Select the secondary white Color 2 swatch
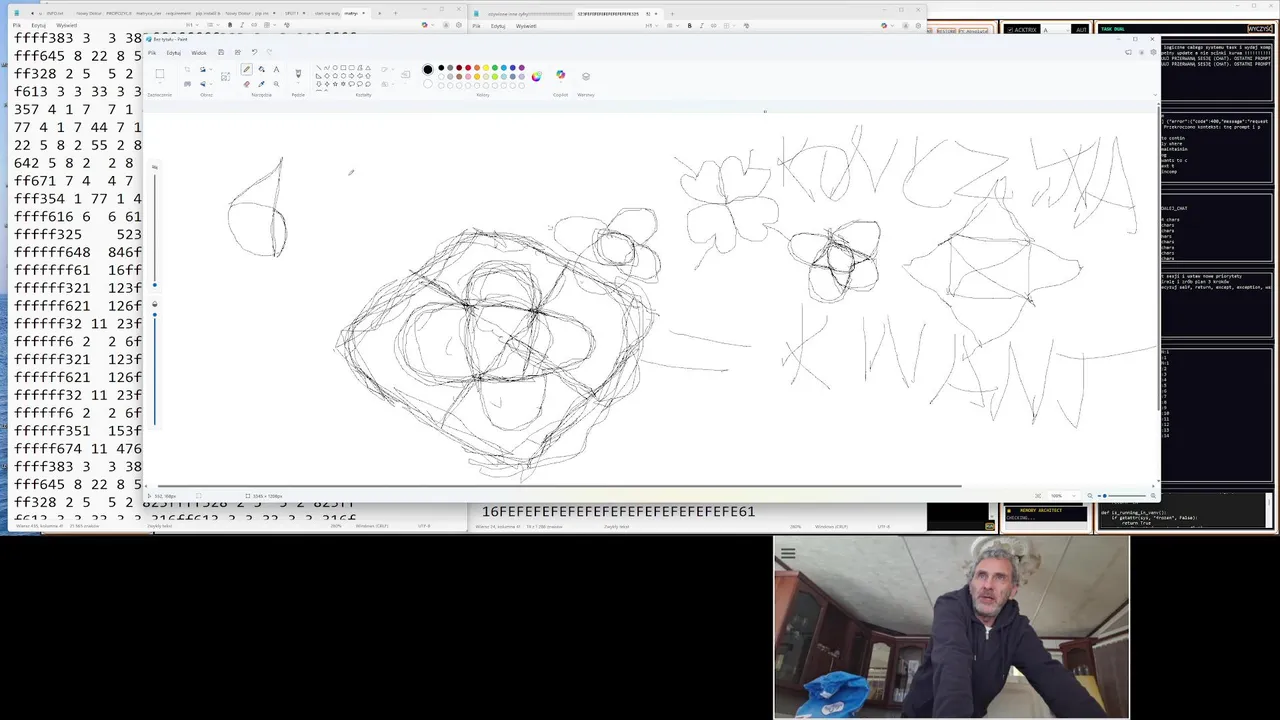Viewport: 1280px width, 720px height. (x=428, y=84)
